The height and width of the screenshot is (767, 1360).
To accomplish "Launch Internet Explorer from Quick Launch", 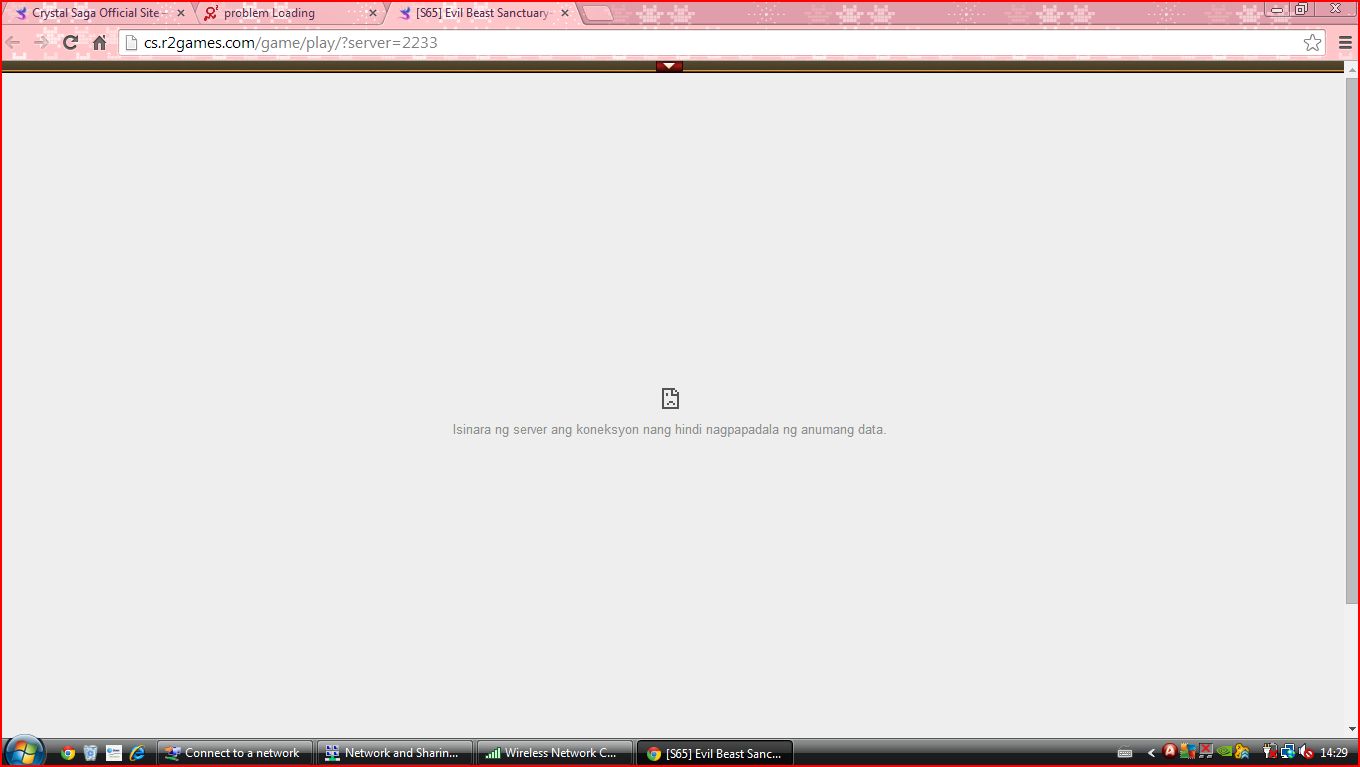I will coord(138,753).
